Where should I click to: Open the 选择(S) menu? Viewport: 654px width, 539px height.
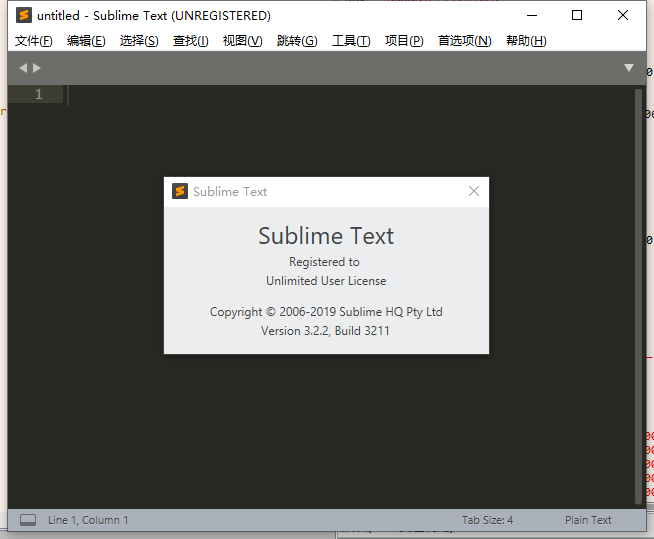[139, 41]
